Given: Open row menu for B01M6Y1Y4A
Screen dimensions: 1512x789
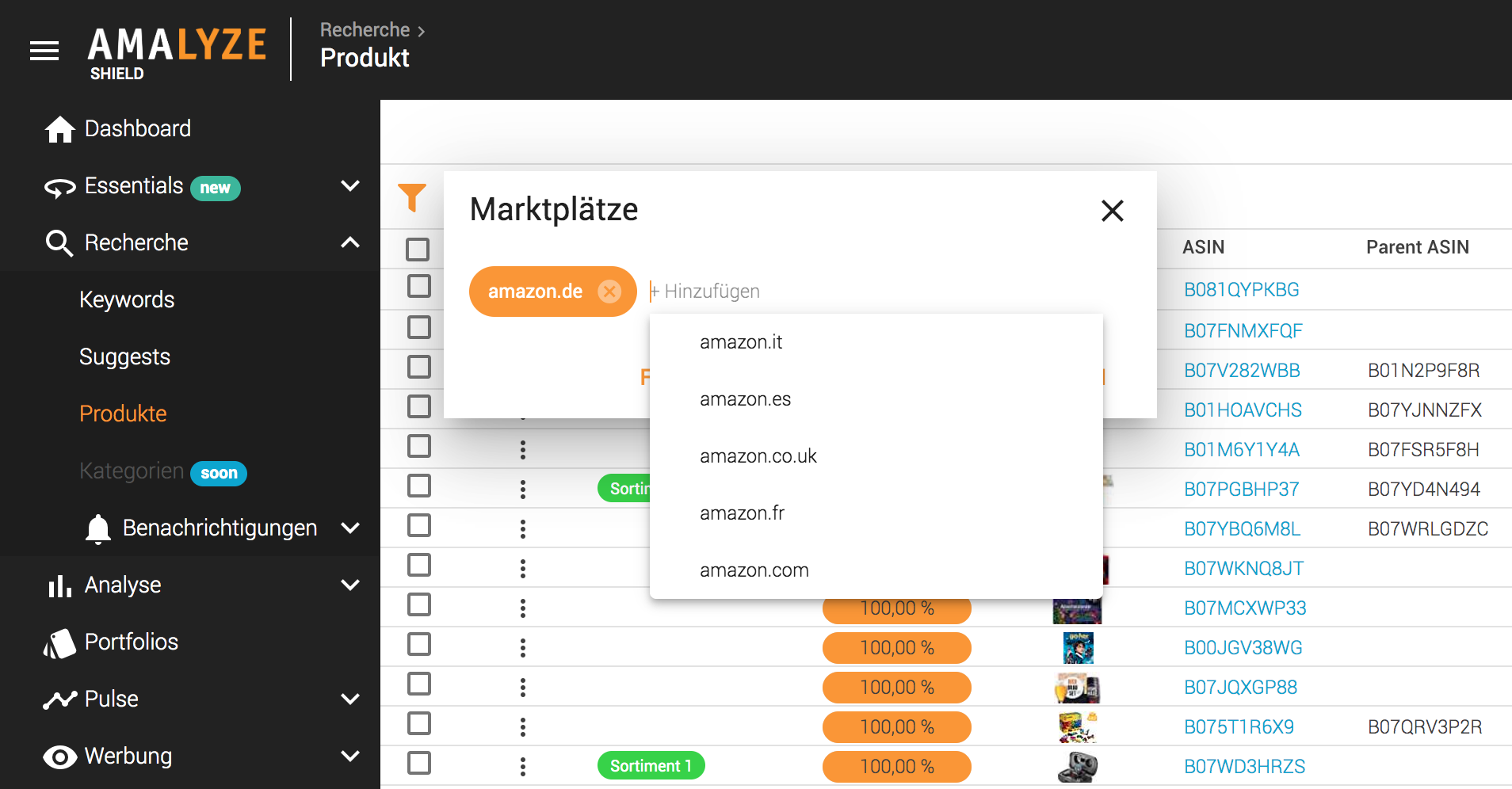Looking at the screenshot, I should [x=523, y=450].
